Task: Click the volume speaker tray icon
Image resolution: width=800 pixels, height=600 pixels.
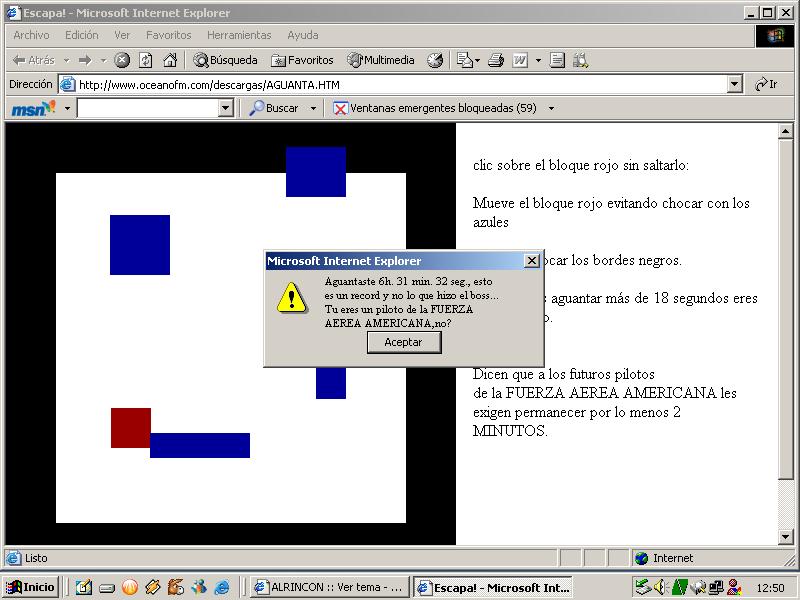Action: click(661, 587)
